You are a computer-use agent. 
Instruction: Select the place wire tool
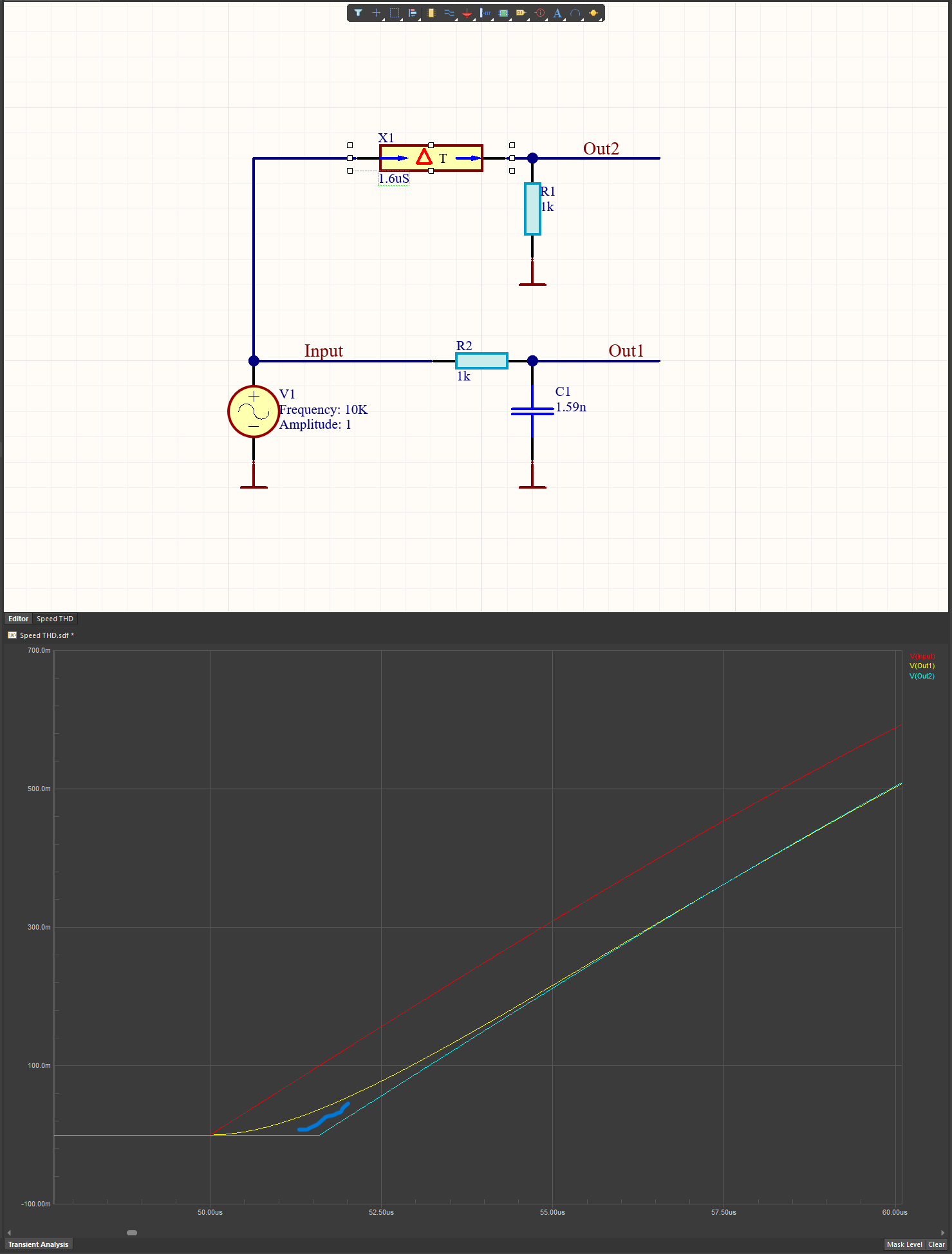pyautogui.click(x=449, y=13)
